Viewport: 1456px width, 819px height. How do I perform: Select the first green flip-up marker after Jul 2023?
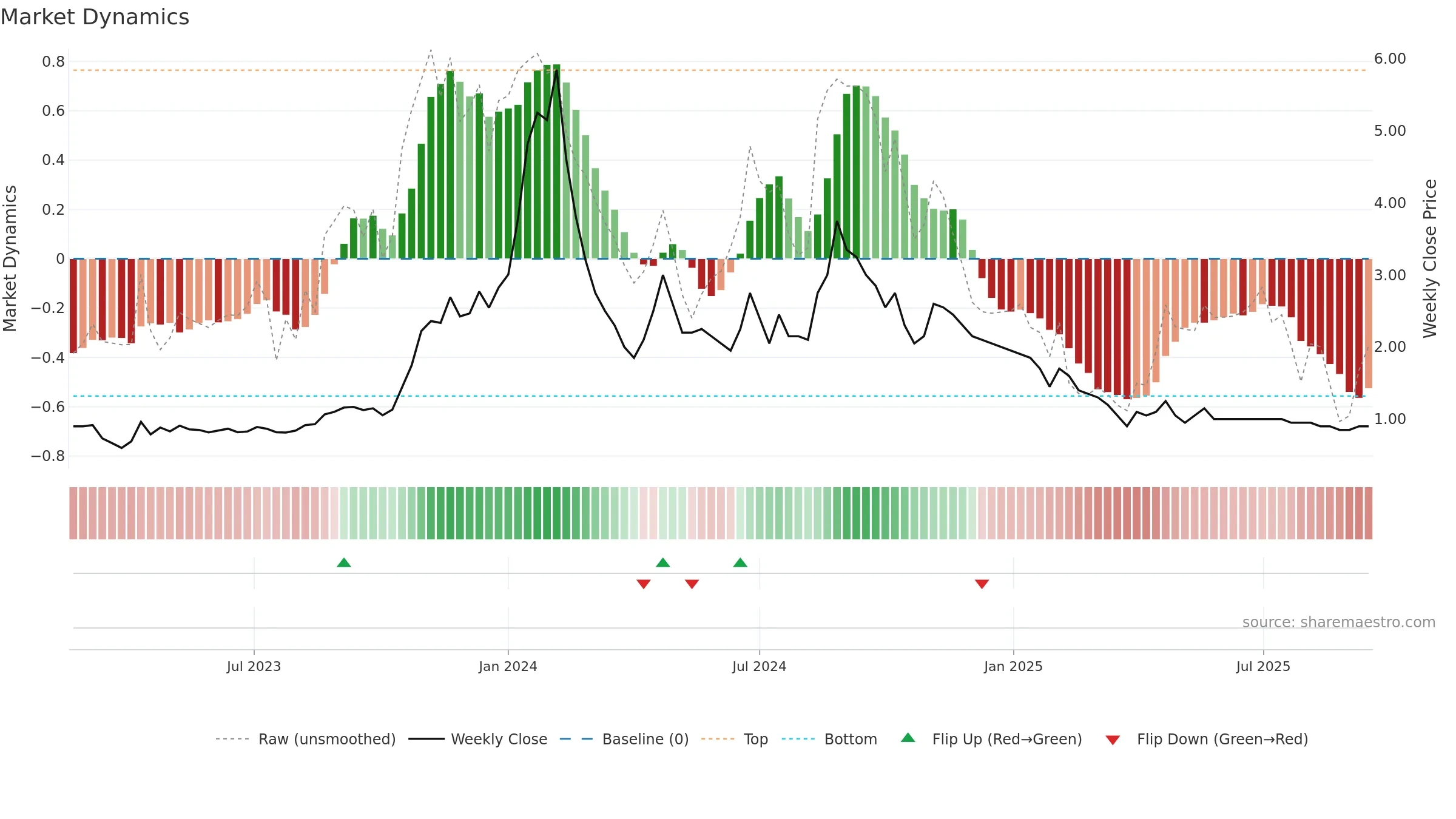(344, 562)
